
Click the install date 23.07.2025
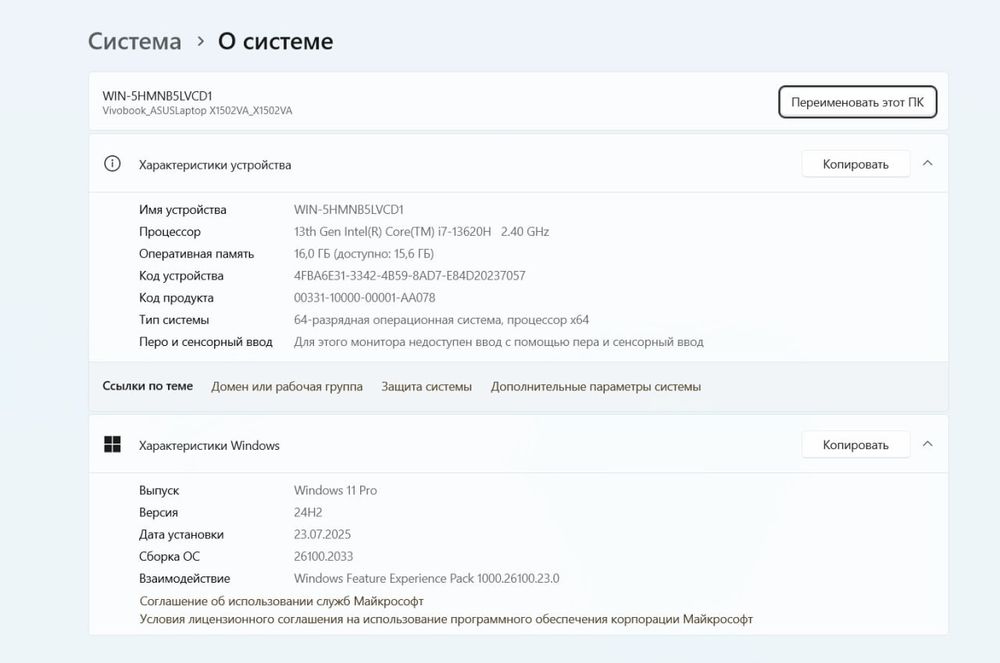[322, 534]
